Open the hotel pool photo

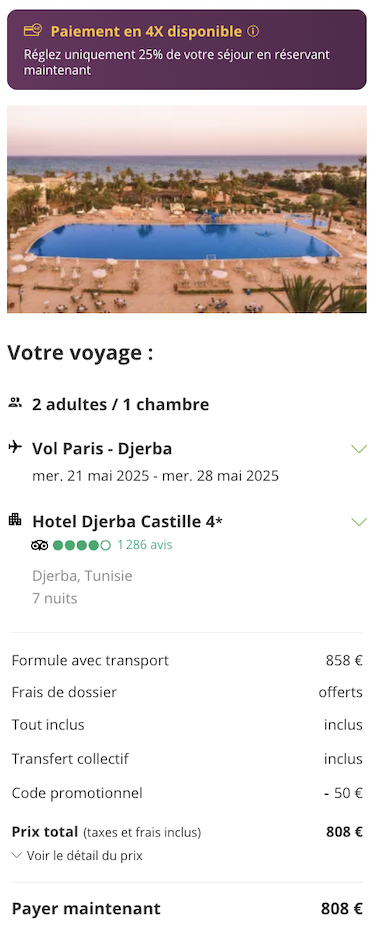pos(187,209)
